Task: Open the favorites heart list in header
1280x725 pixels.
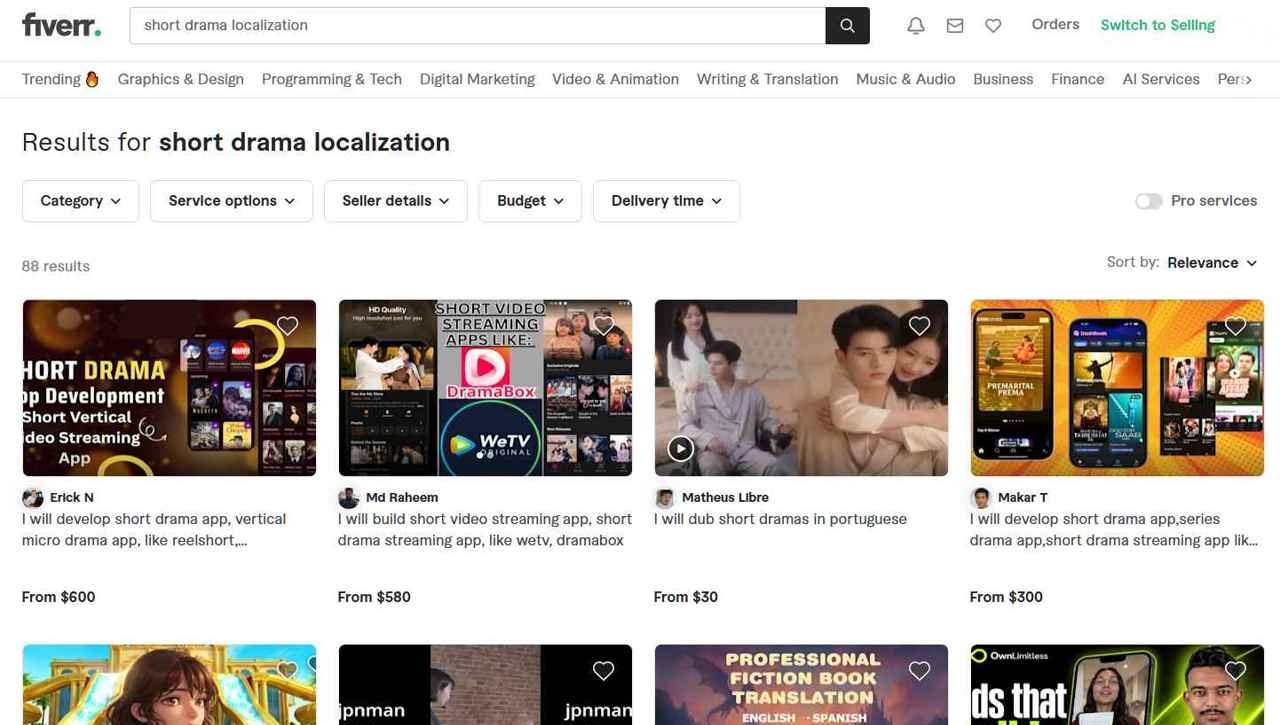Action: pyautogui.click(x=993, y=26)
